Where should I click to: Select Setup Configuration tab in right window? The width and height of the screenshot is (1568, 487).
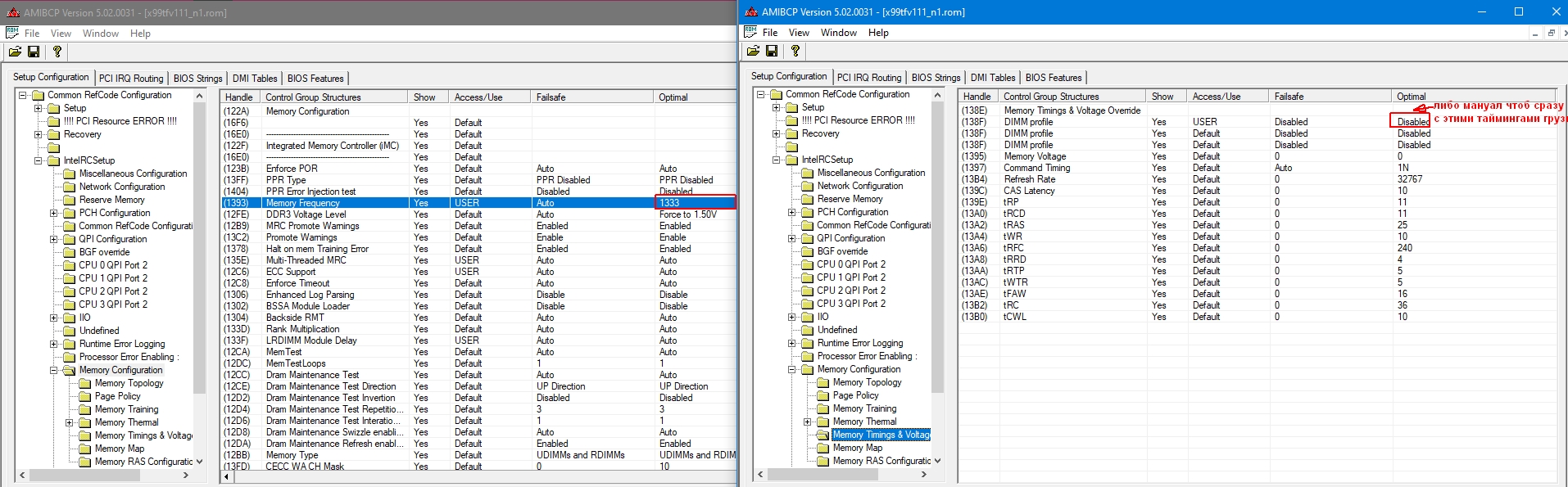(789, 76)
